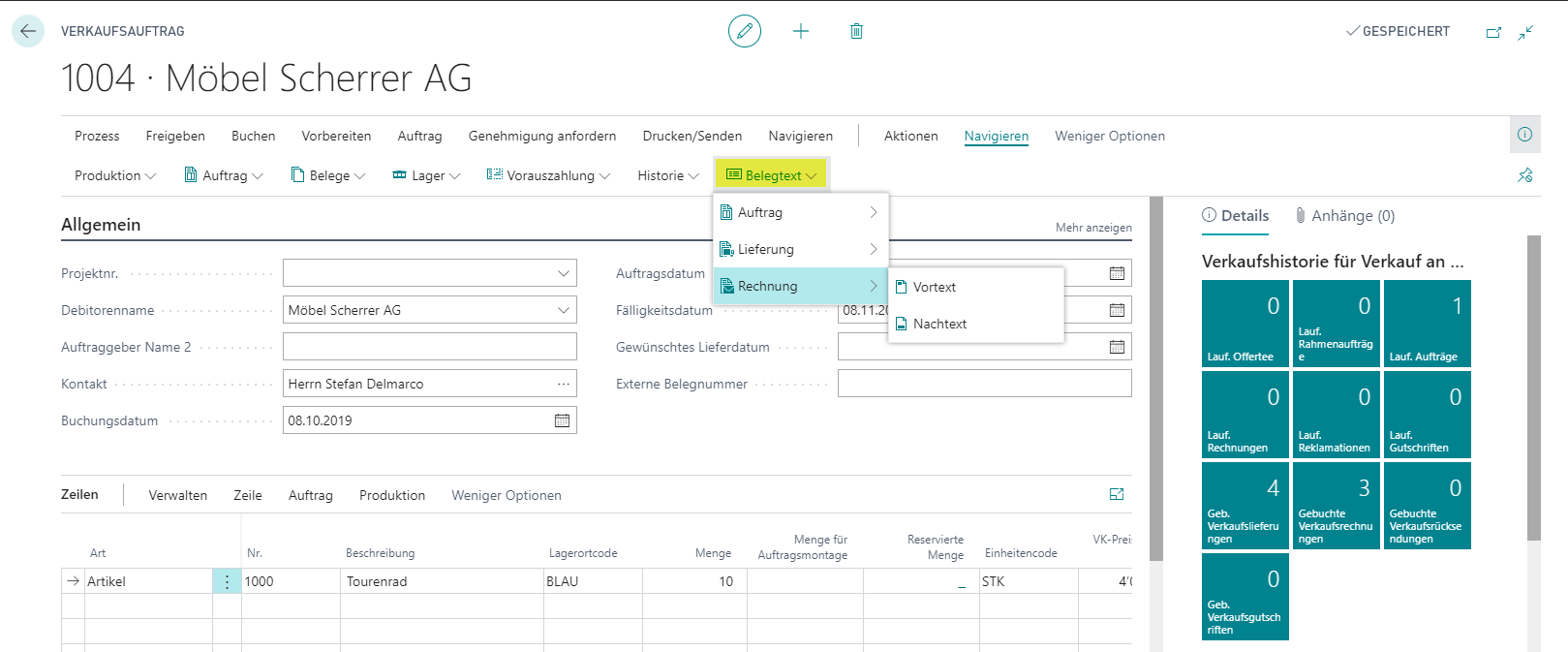The width and height of the screenshot is (1568, 652).
Task: Open the Auftrag dropdown in action bar
Action: (224, 175)
